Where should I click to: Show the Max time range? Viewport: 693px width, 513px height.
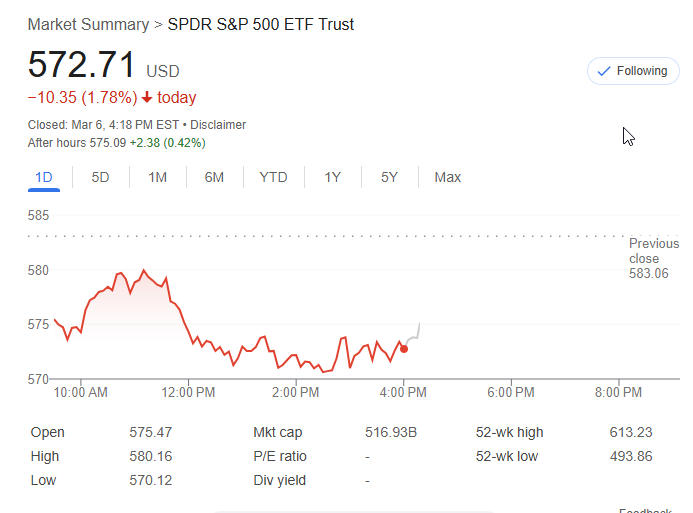click(x=447, y=177)
